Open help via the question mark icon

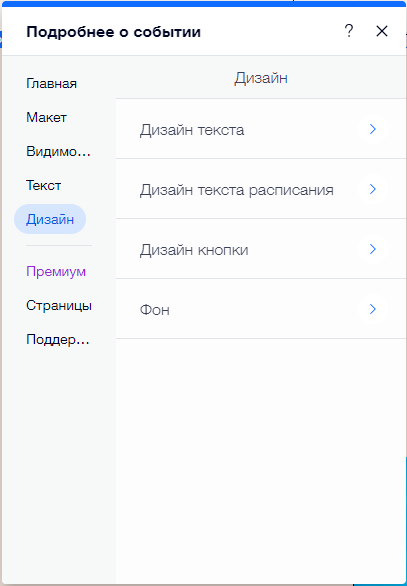tap(348, 31)
